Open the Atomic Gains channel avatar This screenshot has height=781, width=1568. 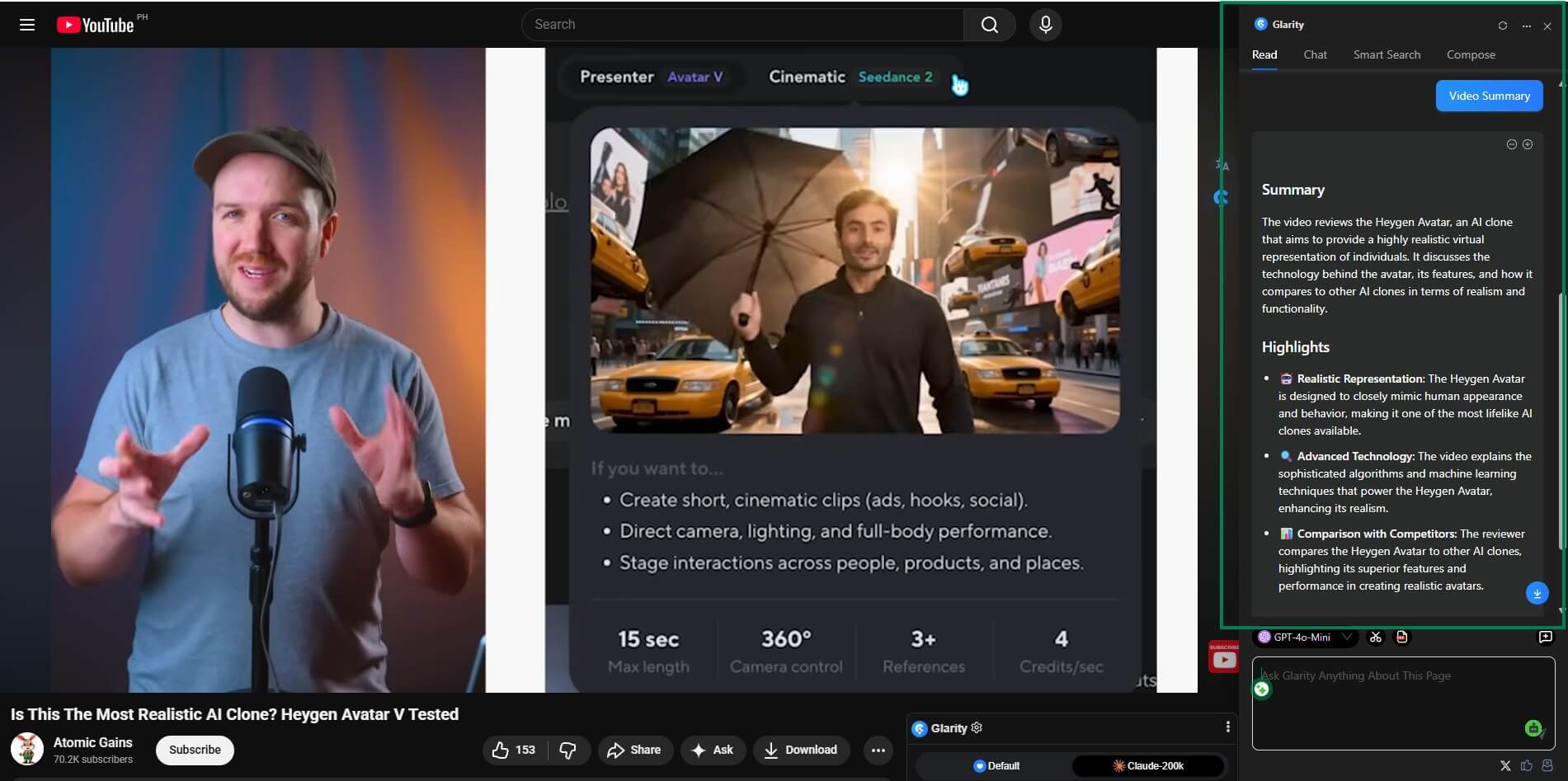pos(27,749)
